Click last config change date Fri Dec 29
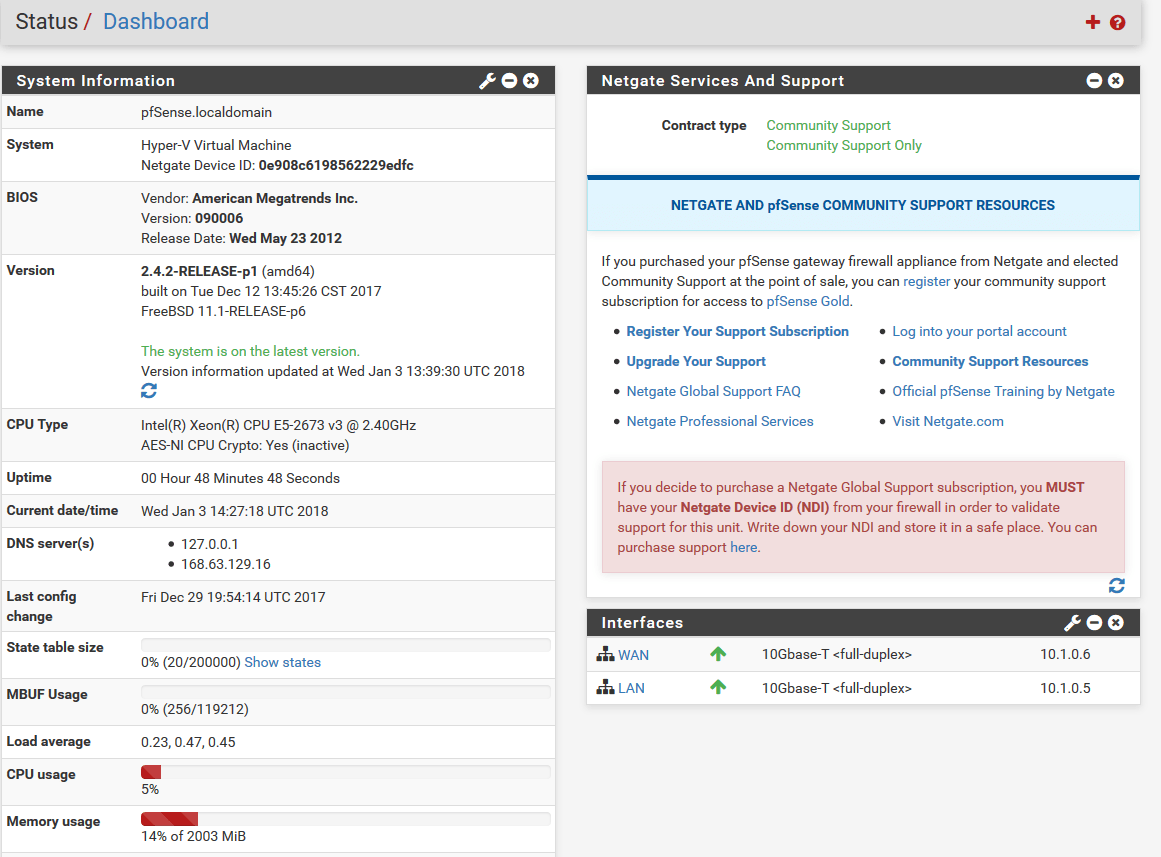The image size is (1161, 857). click(x=233, y=597)
